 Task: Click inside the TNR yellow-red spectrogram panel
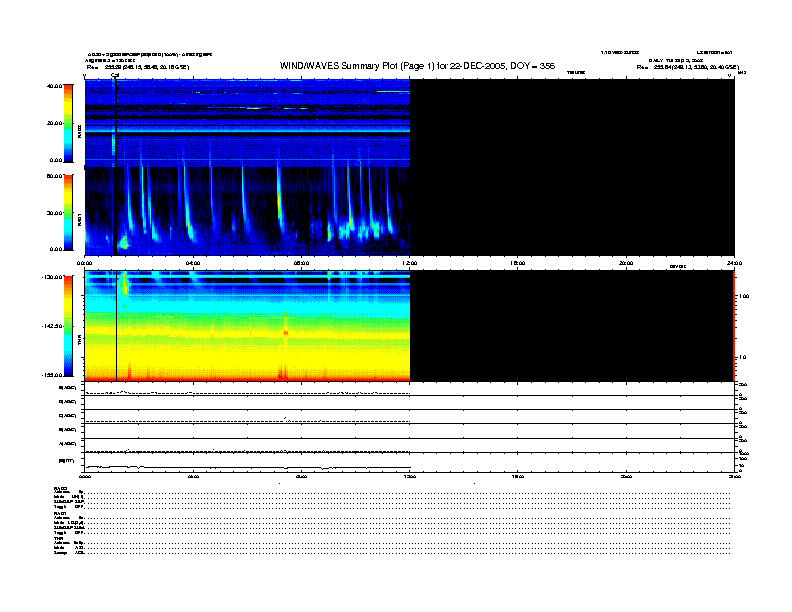[247, 326]
